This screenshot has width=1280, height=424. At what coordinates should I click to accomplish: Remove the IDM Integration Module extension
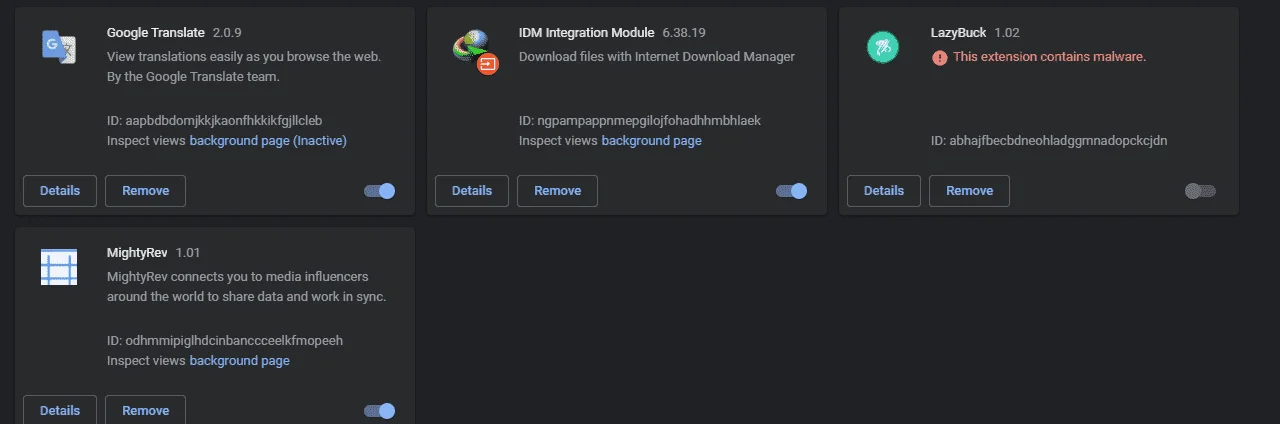(x=558, y=190)
